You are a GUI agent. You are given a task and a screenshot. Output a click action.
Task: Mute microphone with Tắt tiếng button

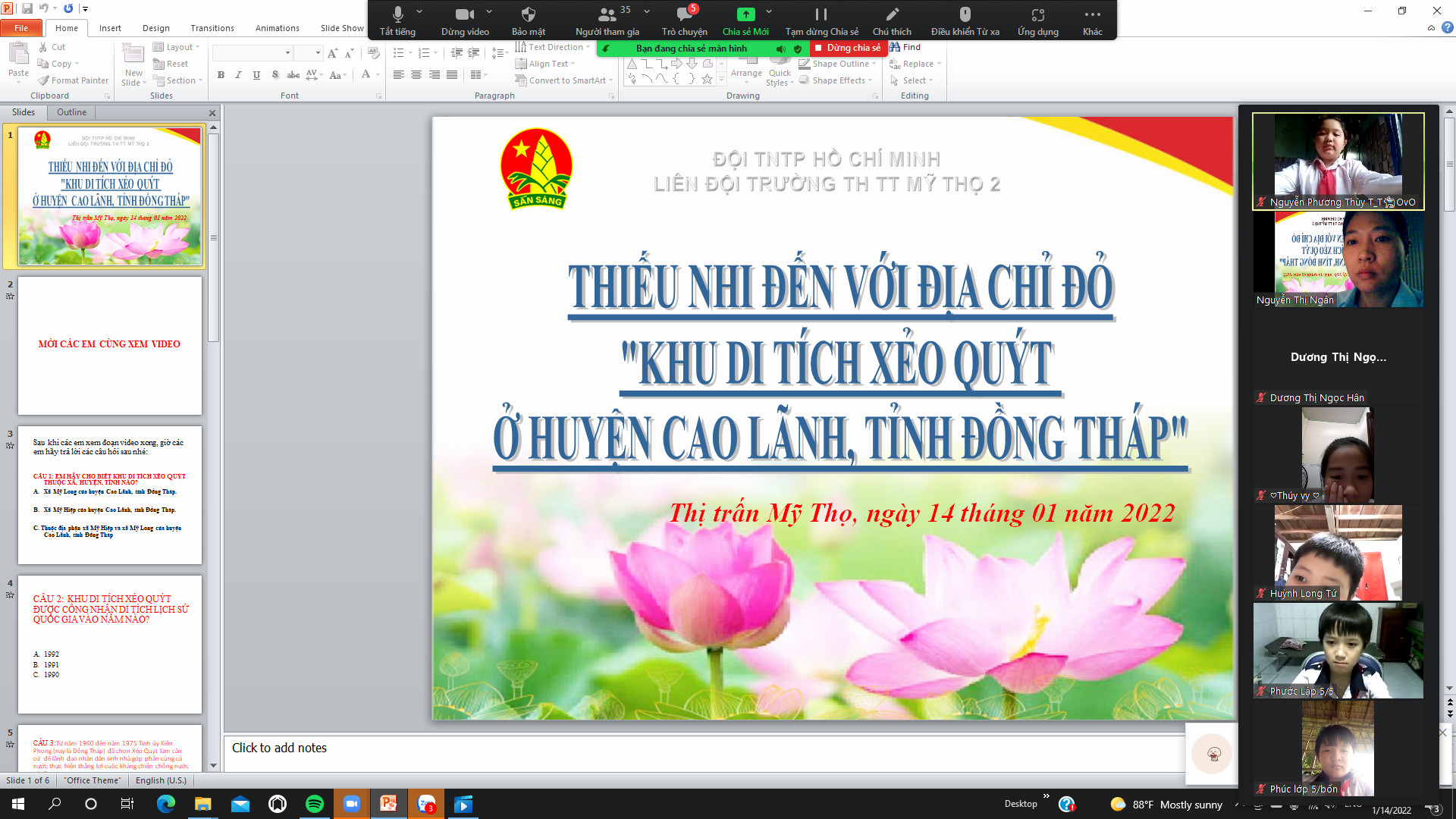coord(397,20)
